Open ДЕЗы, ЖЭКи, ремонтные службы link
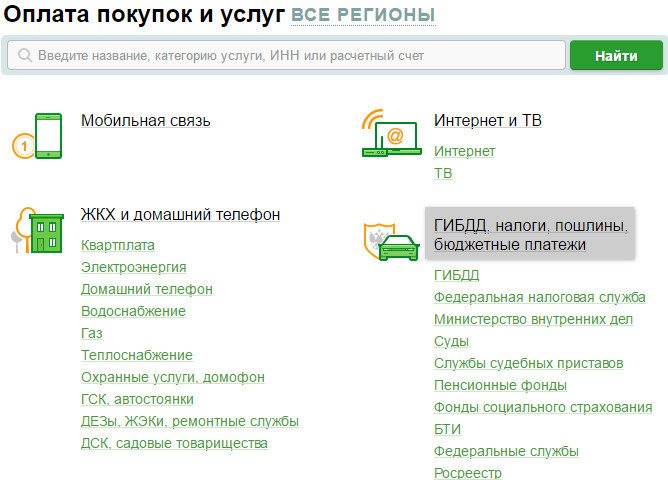 pyautogui.click(x=190, y=421)
